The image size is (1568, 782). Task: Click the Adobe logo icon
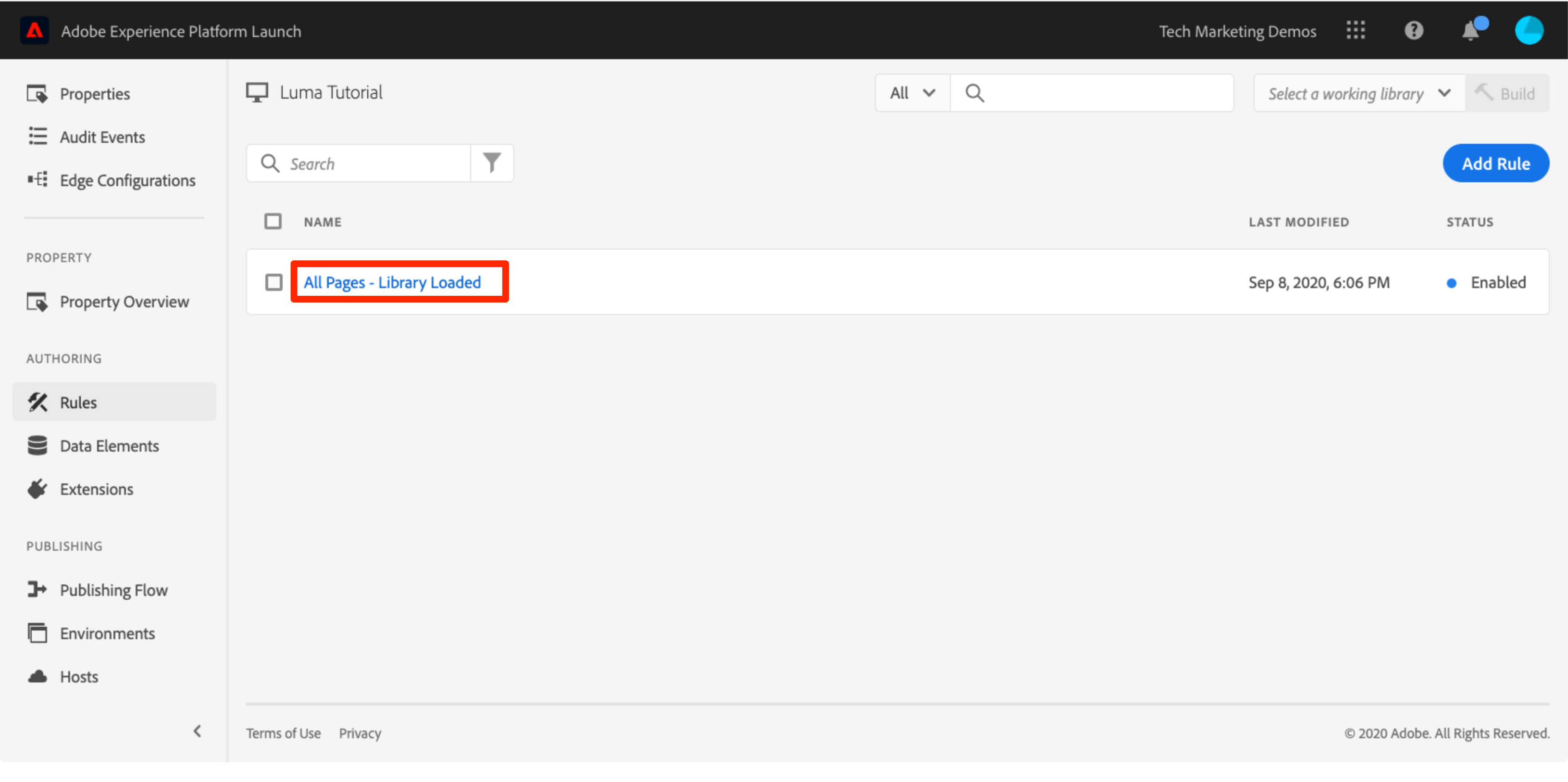(x=35, y=30)
